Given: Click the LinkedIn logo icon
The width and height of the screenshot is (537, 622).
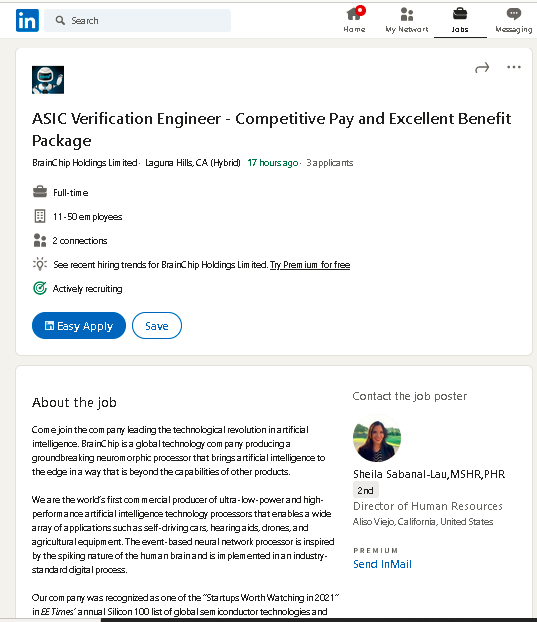Looking at the screenshot, I should tap(27, 20).
